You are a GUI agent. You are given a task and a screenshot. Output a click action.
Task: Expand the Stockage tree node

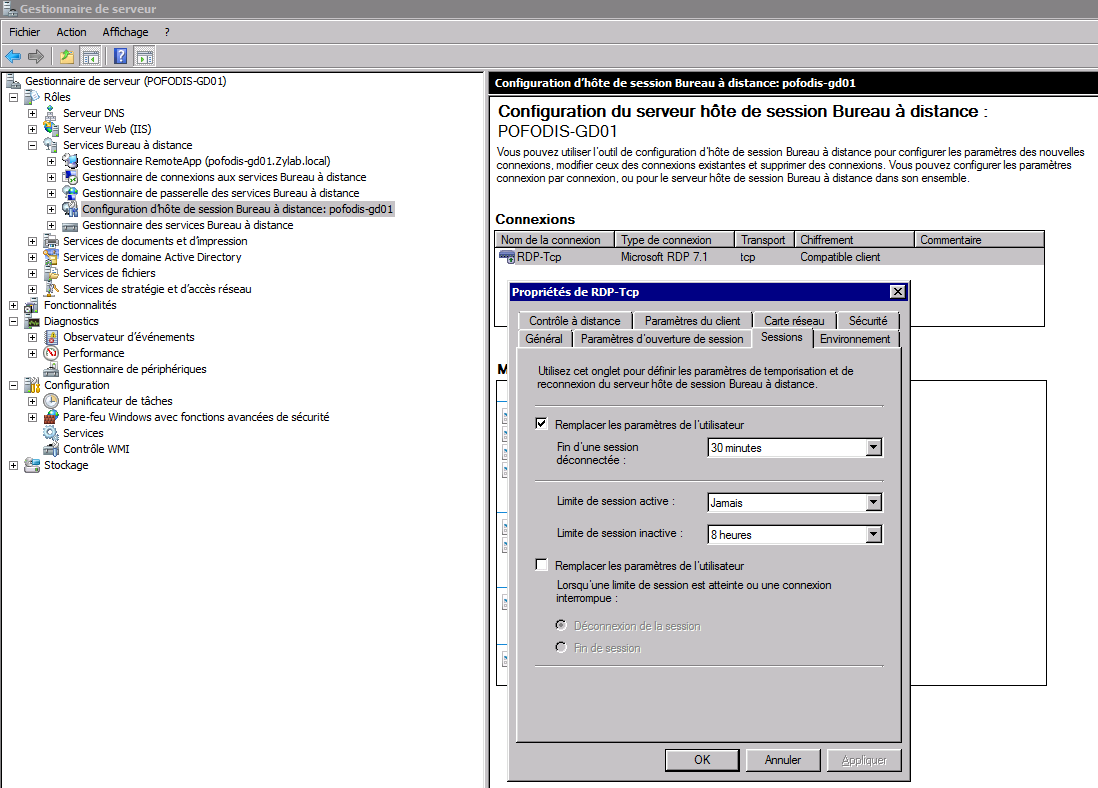click(x=13, y=465)
